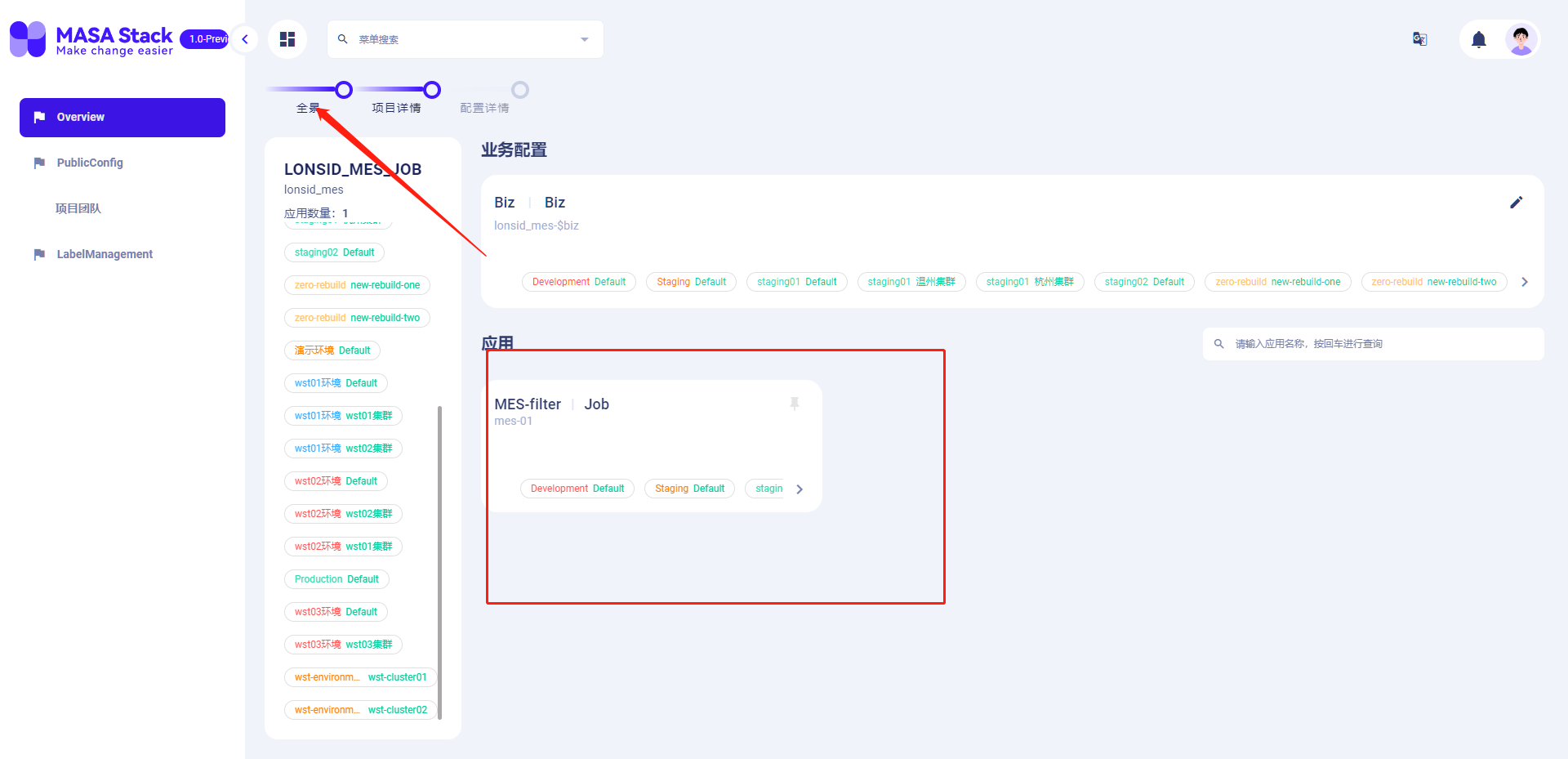Select MES-filter Staging Default tag

[689, 489]
